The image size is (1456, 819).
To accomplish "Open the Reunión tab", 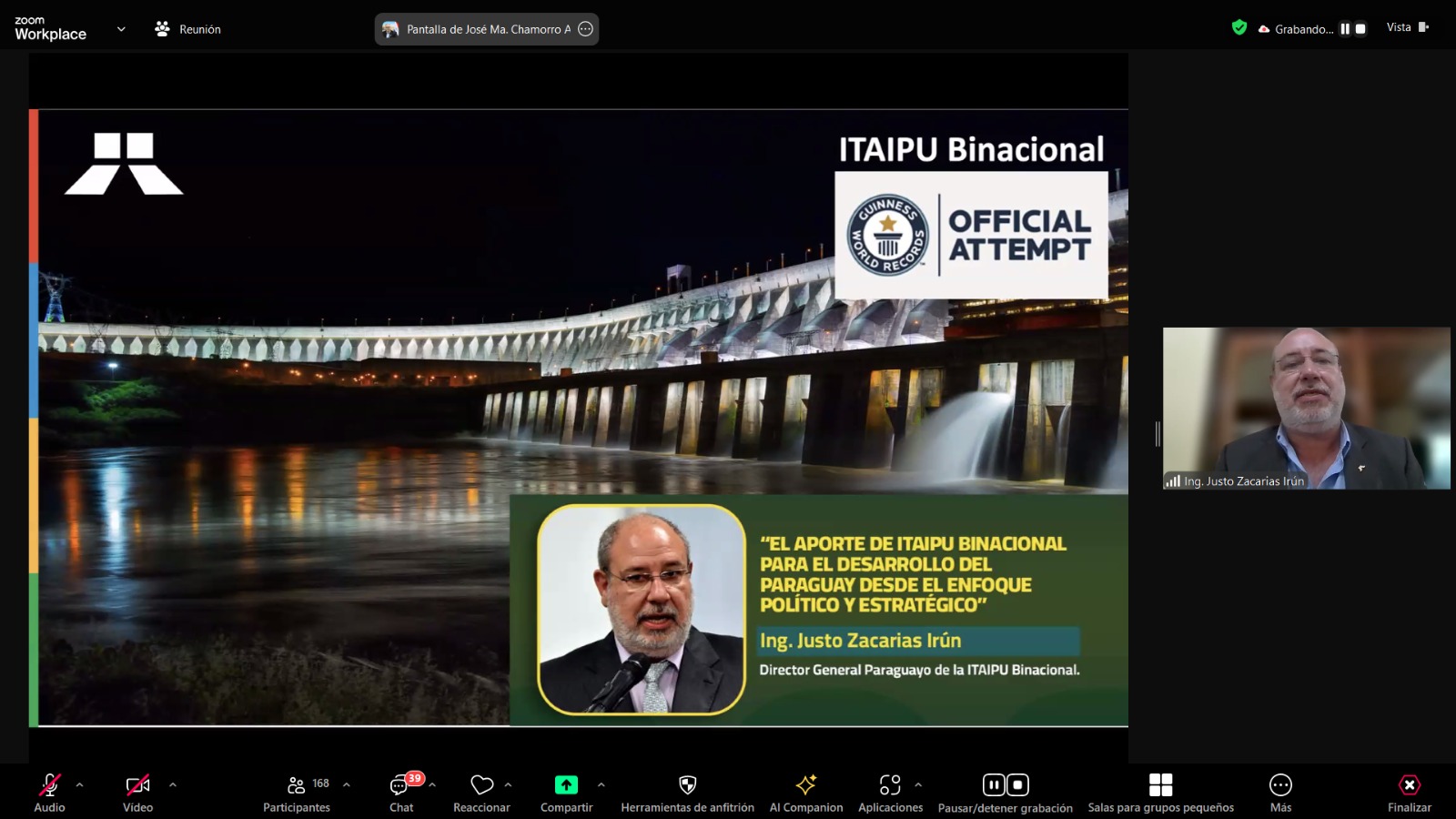I will (x=188, y=29).
